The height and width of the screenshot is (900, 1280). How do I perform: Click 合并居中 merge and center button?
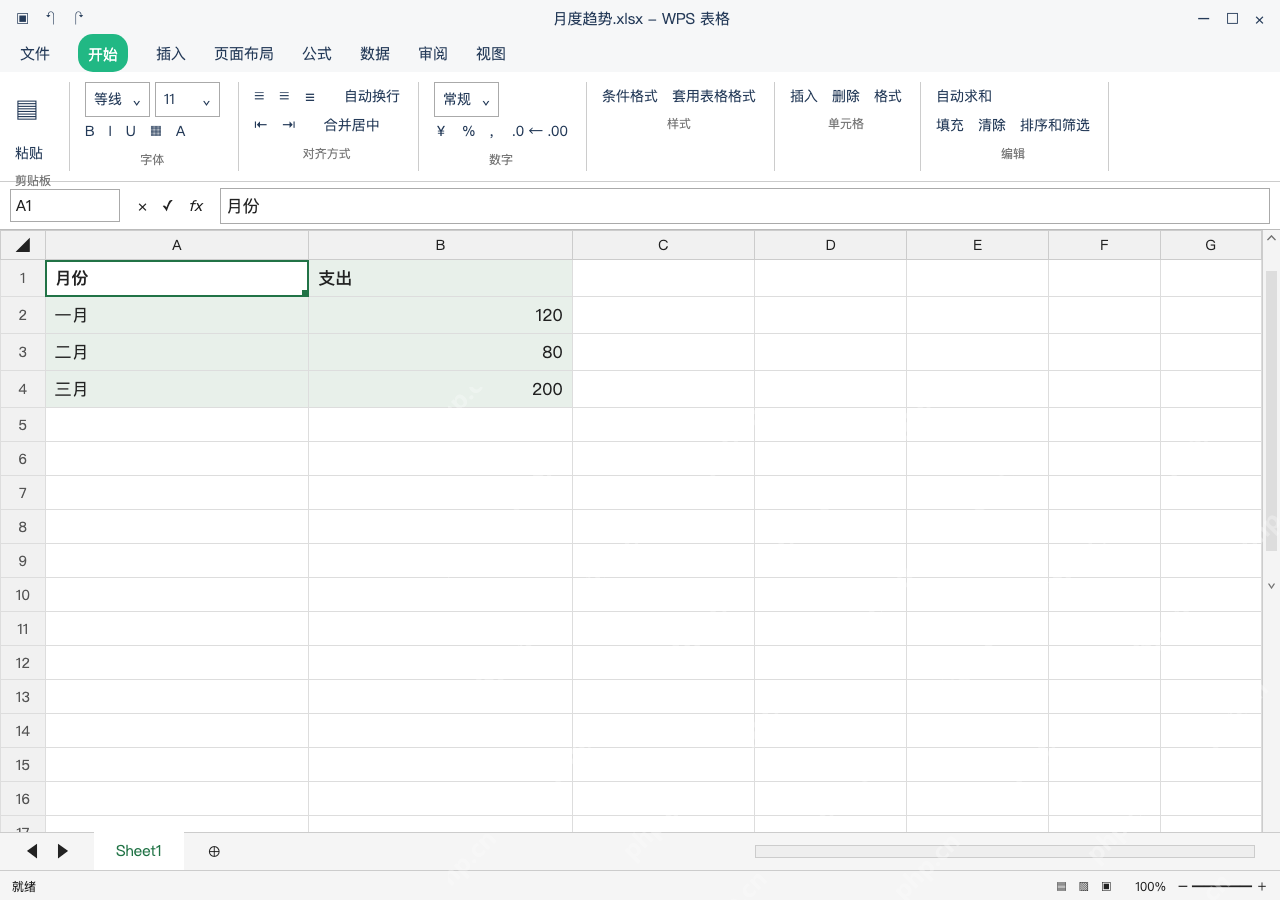tap(352, 125)
